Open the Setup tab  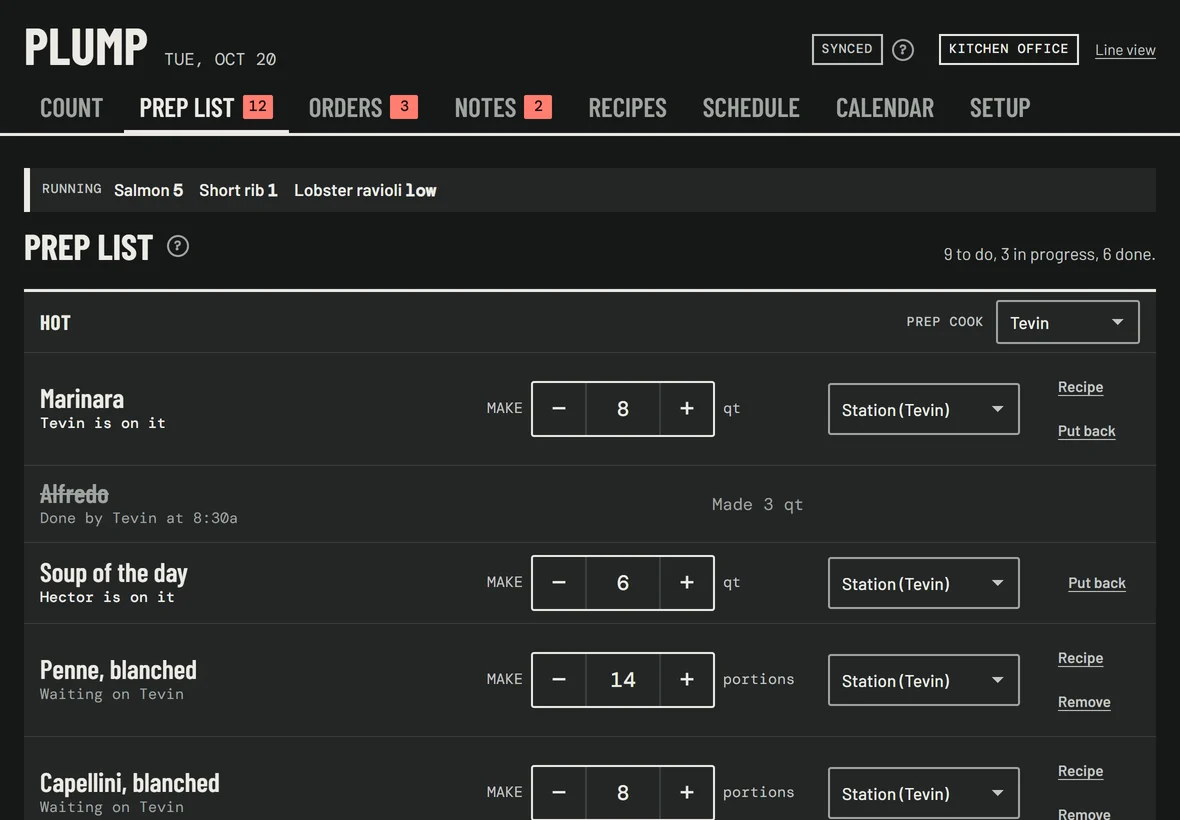pyautogui.click(x=1000, y=108)
